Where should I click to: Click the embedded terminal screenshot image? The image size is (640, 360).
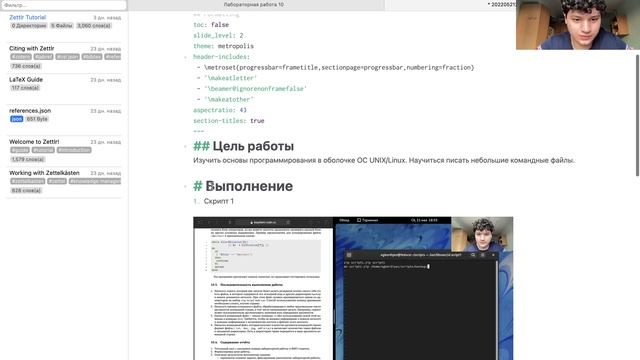pos(353,288)
